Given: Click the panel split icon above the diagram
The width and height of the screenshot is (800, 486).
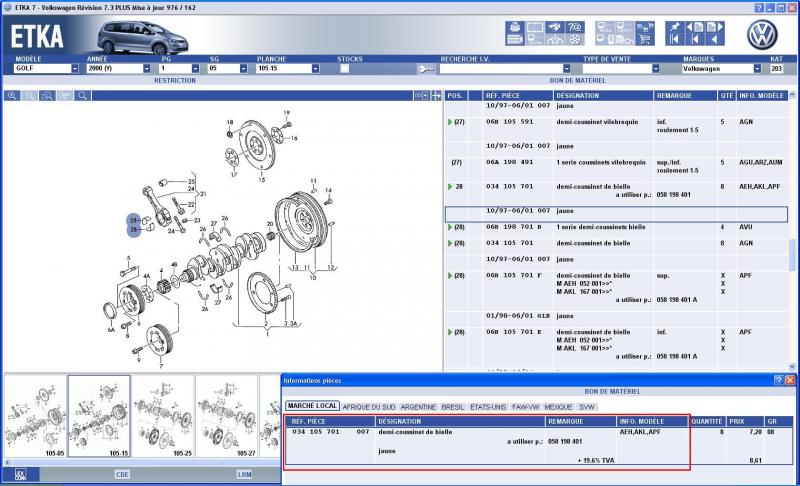Looking at the screenshot, I should [421, 95].
